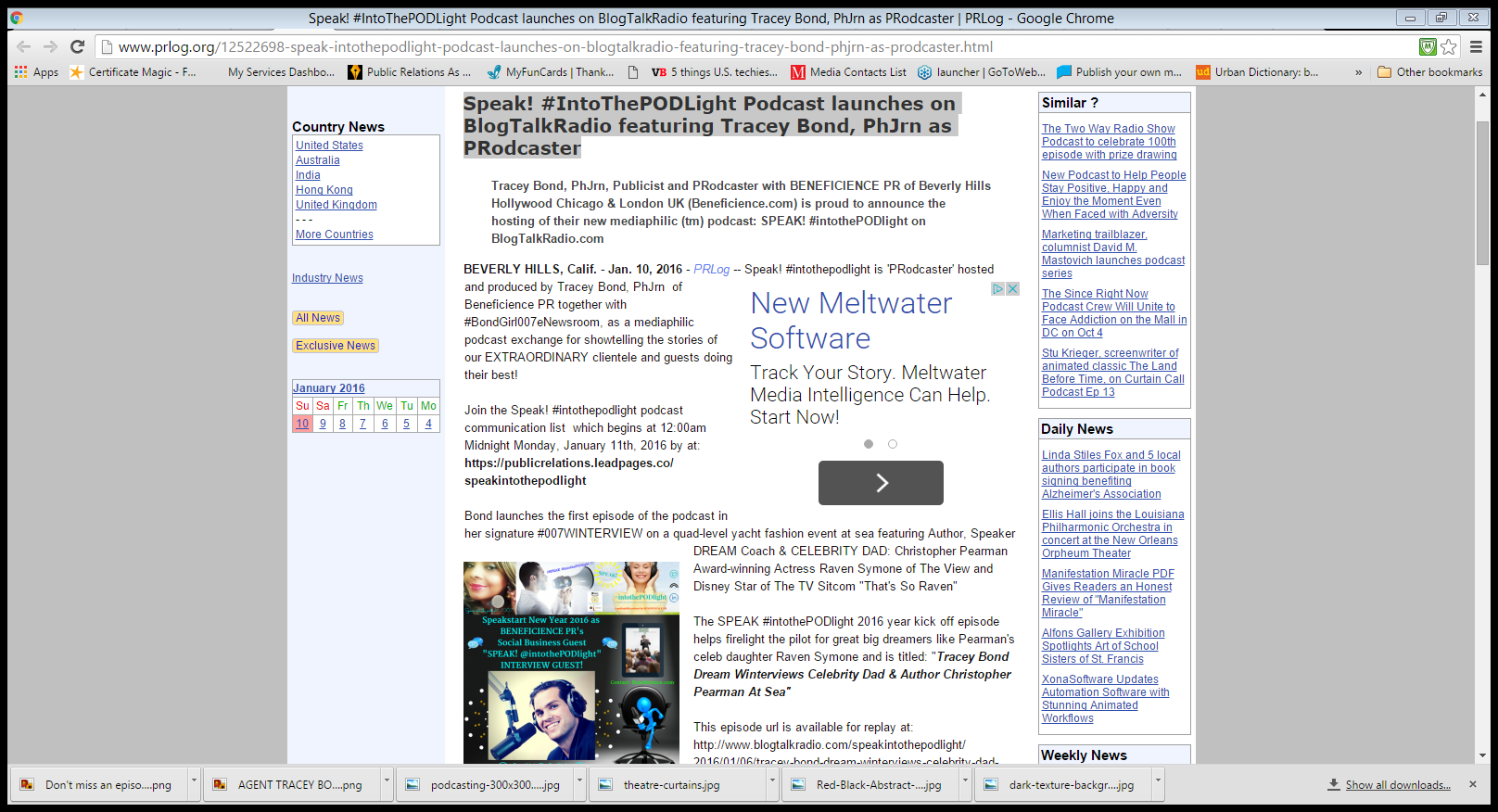This screenshot has height=812, width=1498.
Task: Open dropdown for theatre-curtains.jpg download
Action: 773,781
